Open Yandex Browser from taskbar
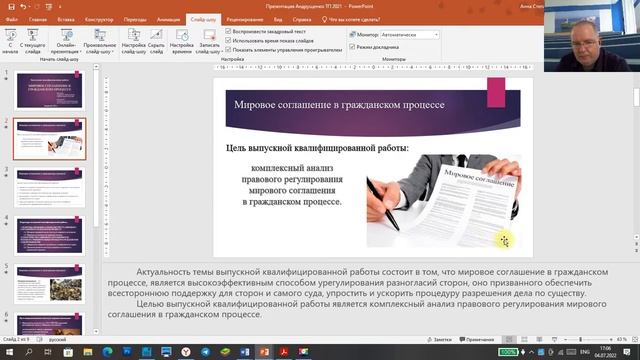This screenshot has width=640, height=360. coord(186,352)
